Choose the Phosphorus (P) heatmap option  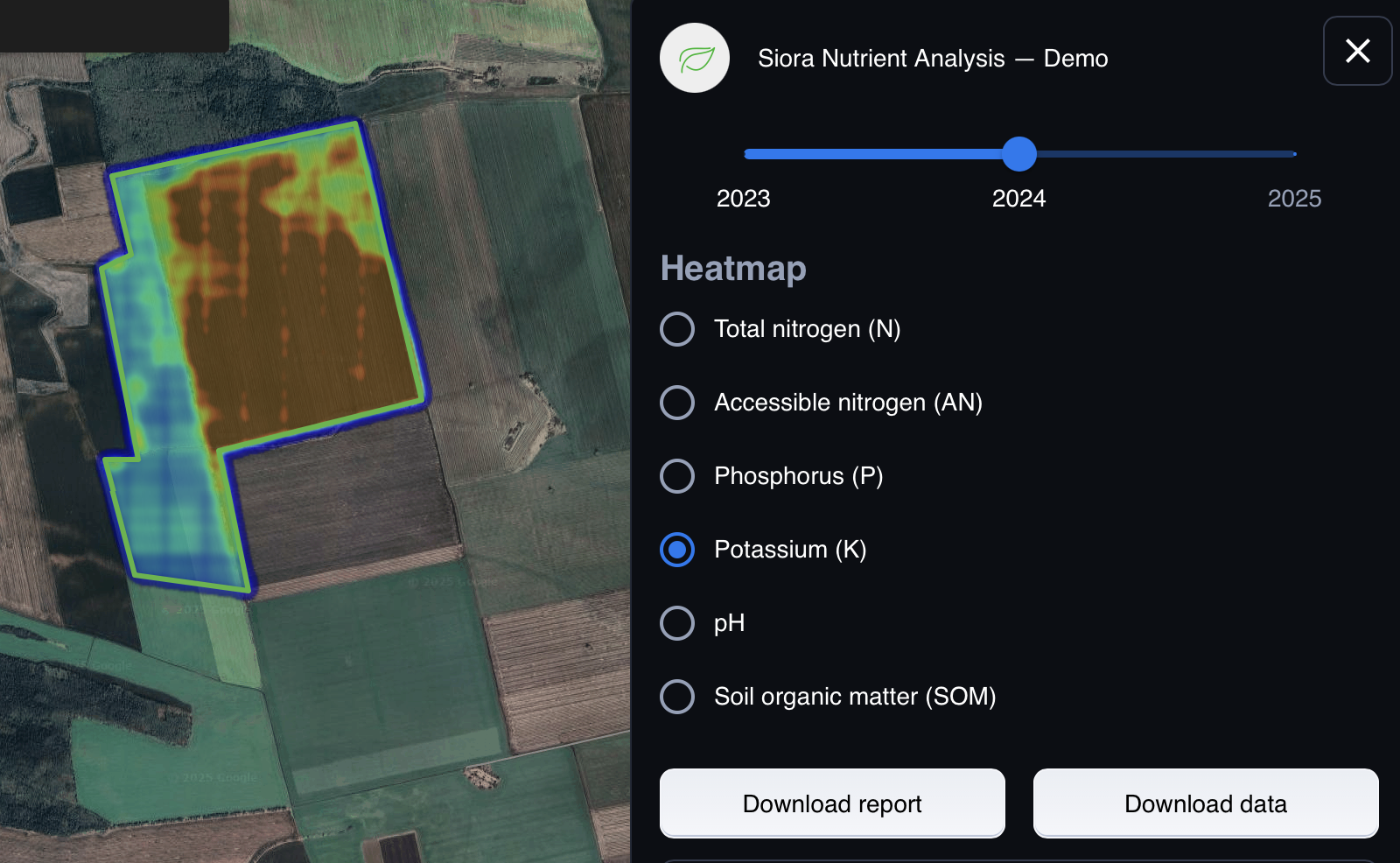[x=677, y=476]
